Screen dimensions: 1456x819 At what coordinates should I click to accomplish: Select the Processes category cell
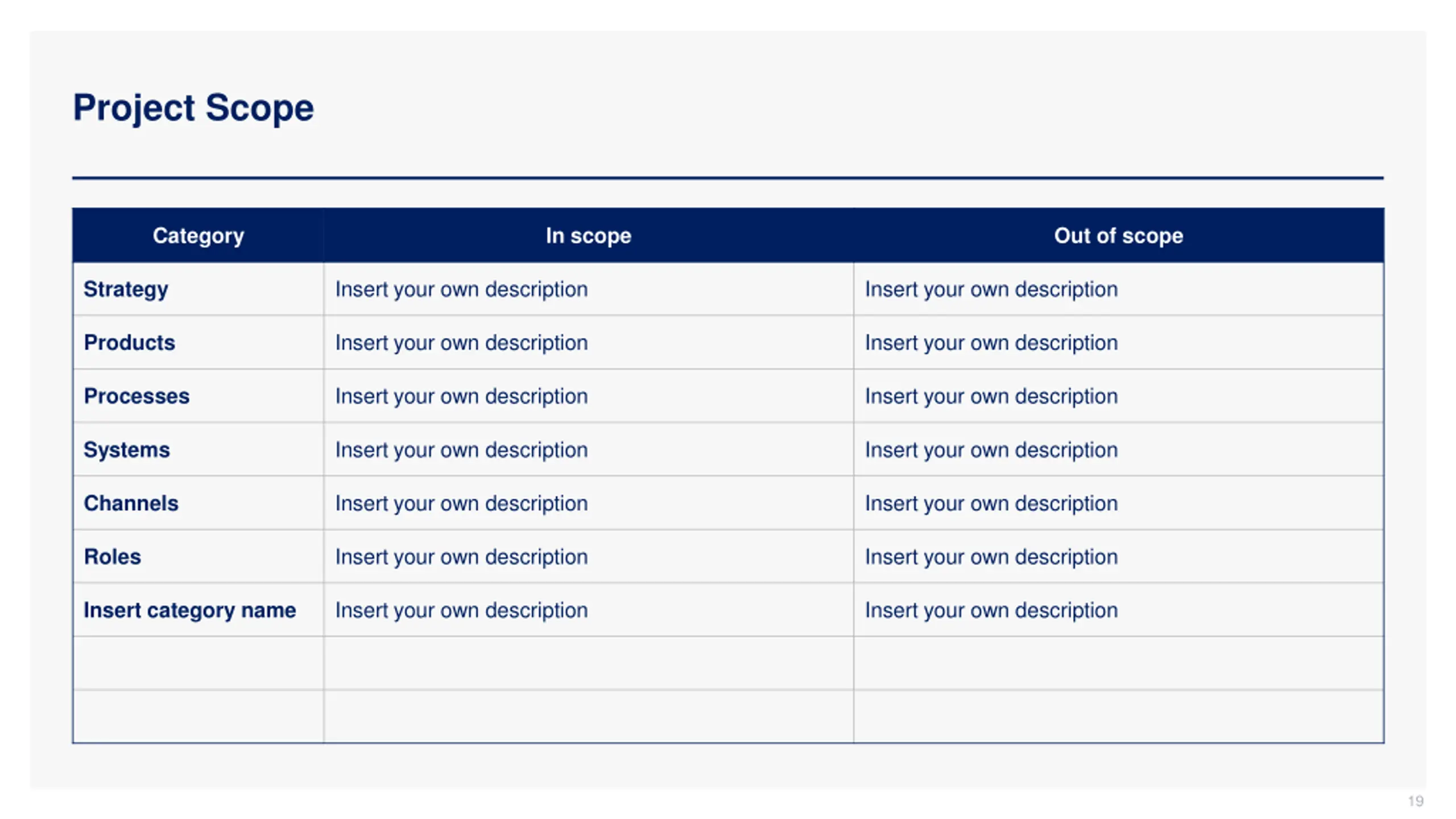(x=198, y=396)
